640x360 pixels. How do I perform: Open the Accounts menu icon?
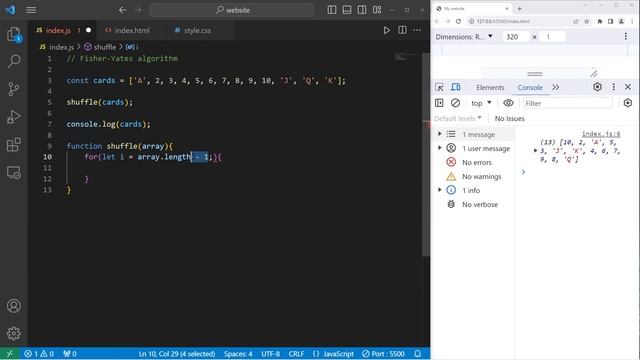[13, 306]
